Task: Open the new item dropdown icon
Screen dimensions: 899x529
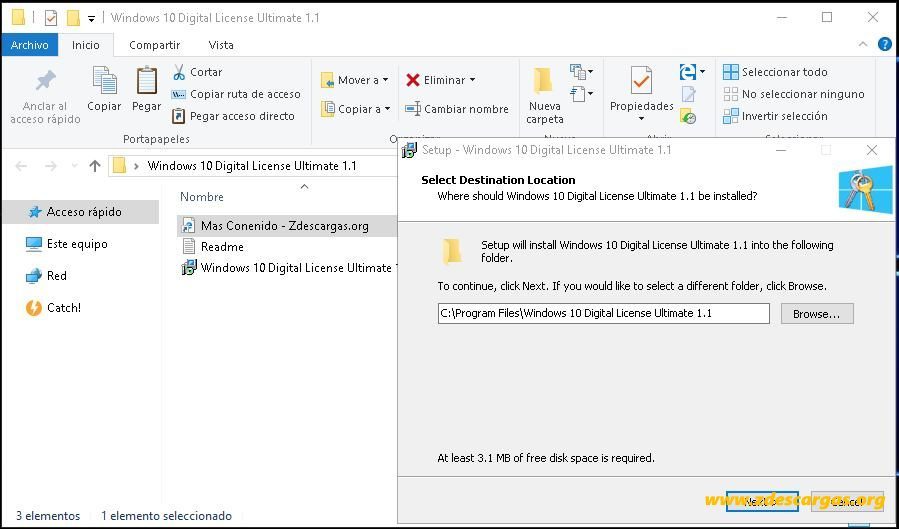Action: [x=581, y=72]
